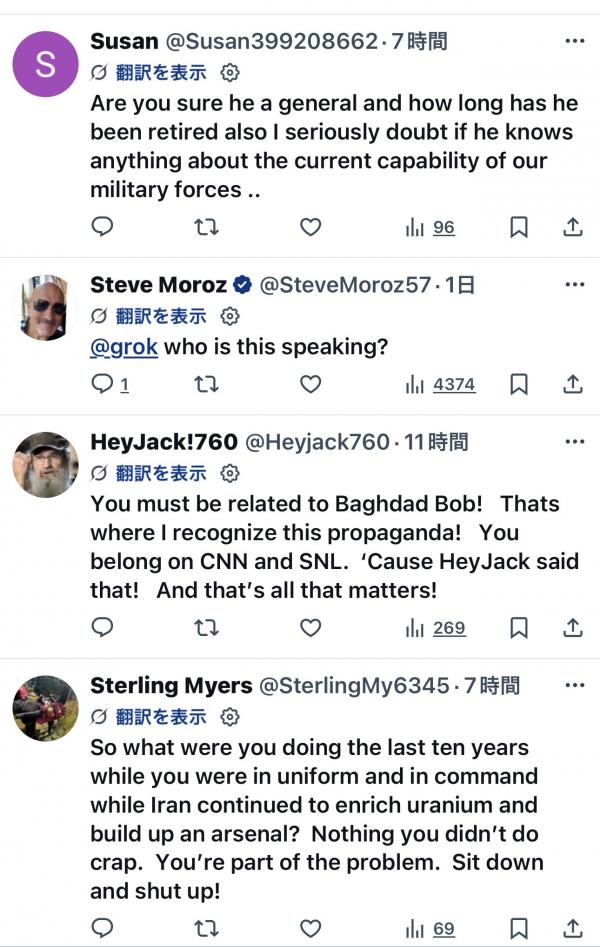Open Steve Moroz's profile picture
The image size is (600, 947).
pos(45,307)
